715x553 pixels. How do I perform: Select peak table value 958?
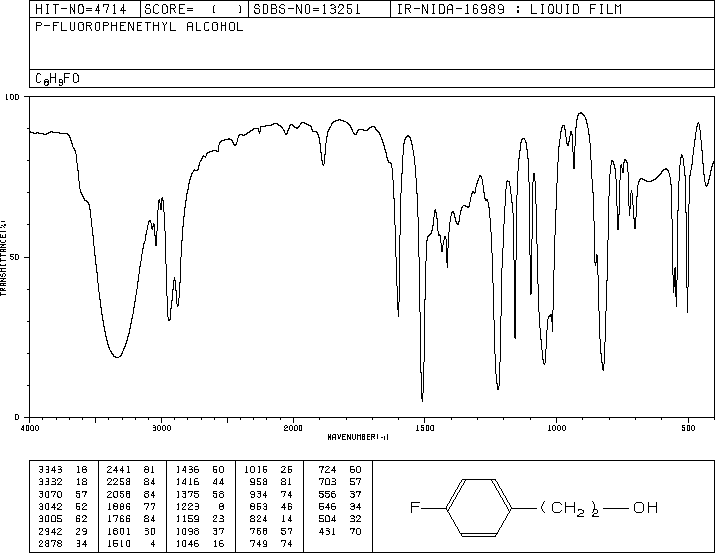click(259, 482)
